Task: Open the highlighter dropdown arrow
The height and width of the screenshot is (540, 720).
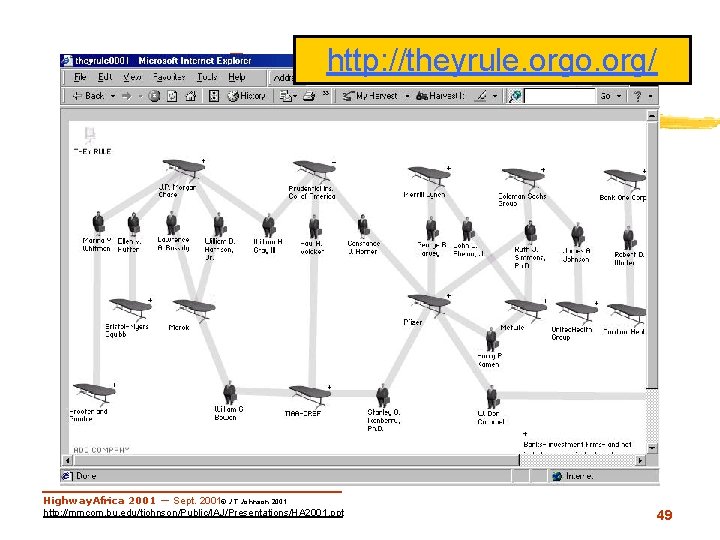Action: coord(495,96)
